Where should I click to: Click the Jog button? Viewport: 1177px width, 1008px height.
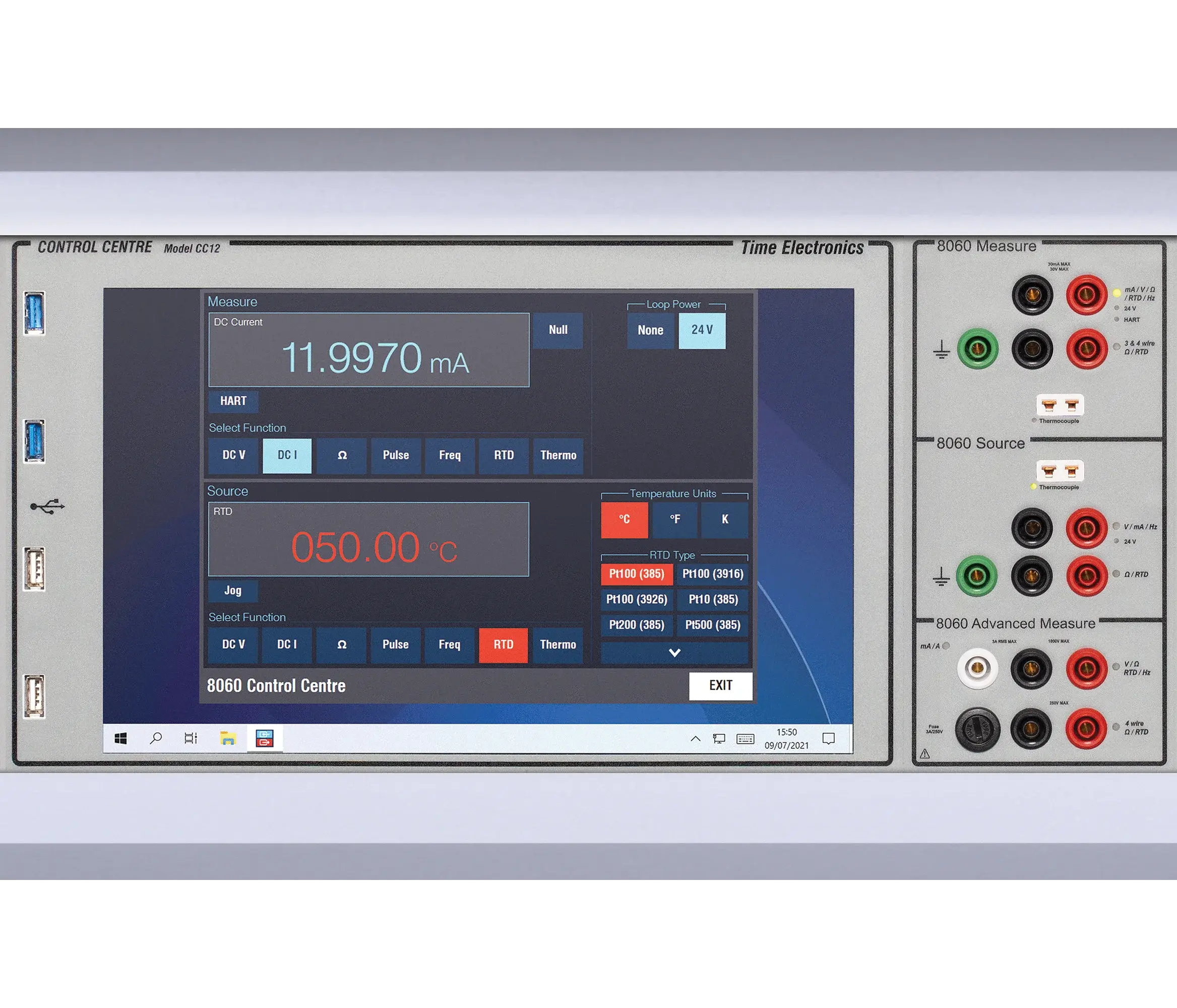click(233, 591)
